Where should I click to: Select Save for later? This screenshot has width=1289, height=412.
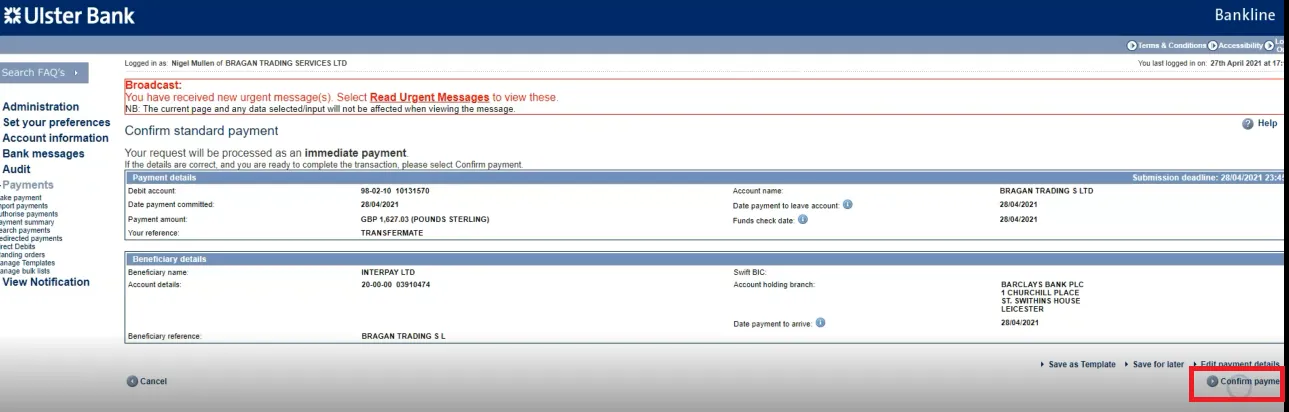coord(1160,365)
